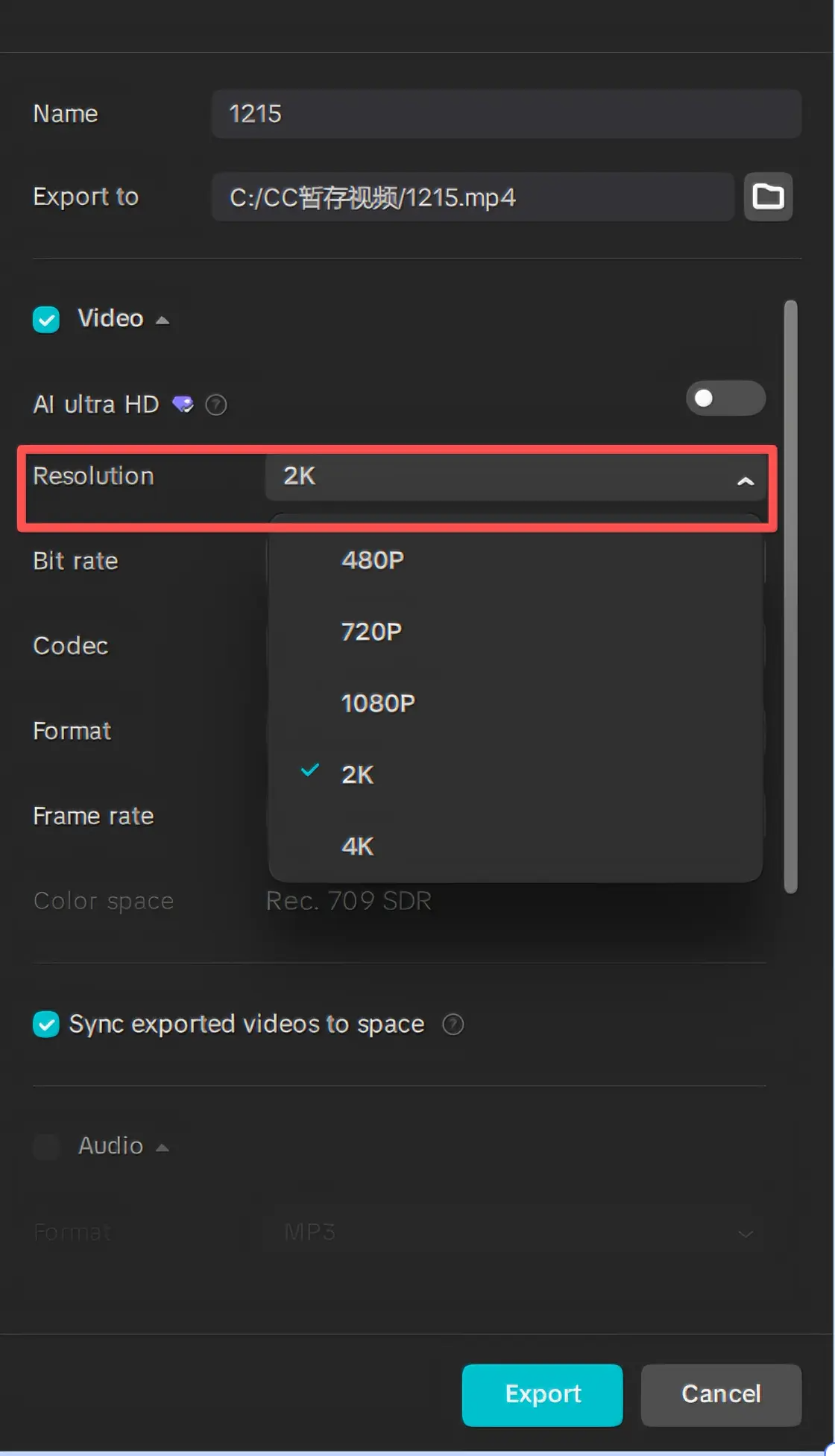This screenshot has width=835, height=1456.
Task: Disable Sync exported videos to space
Action: point(45,1024)
